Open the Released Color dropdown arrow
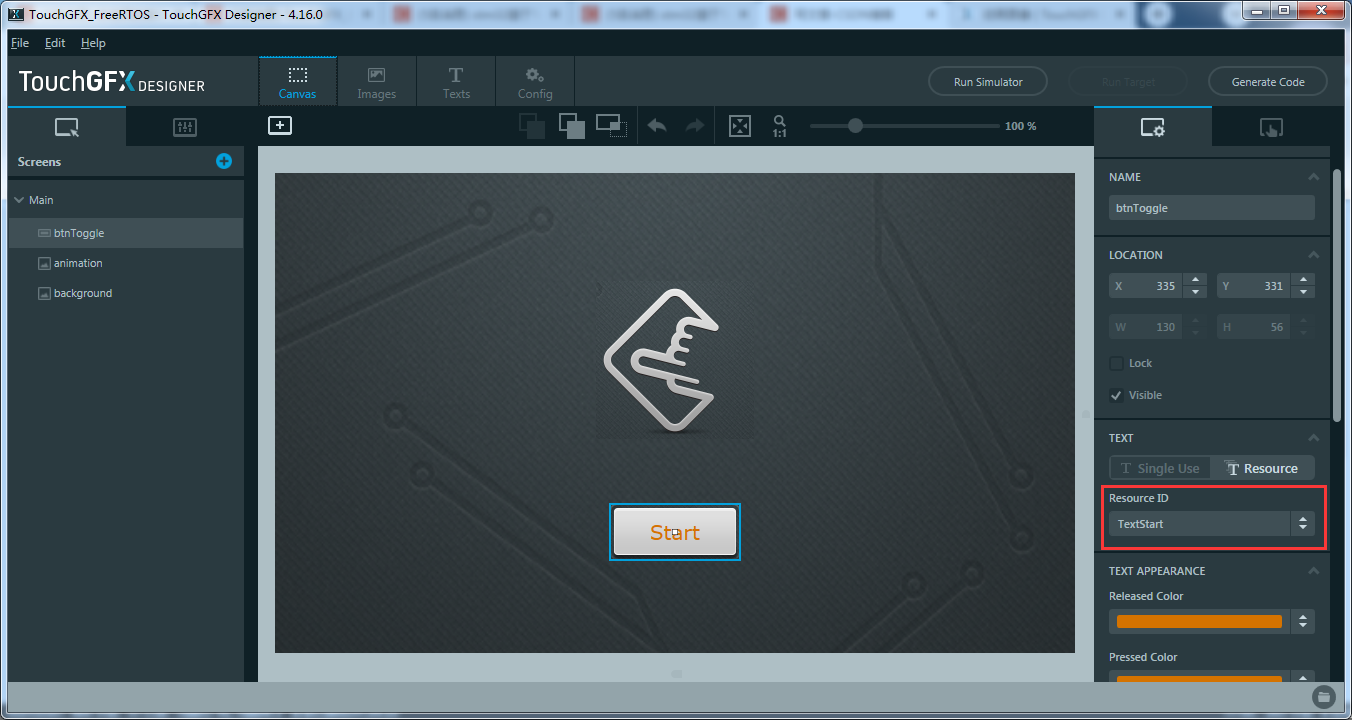 point(1302,622)
